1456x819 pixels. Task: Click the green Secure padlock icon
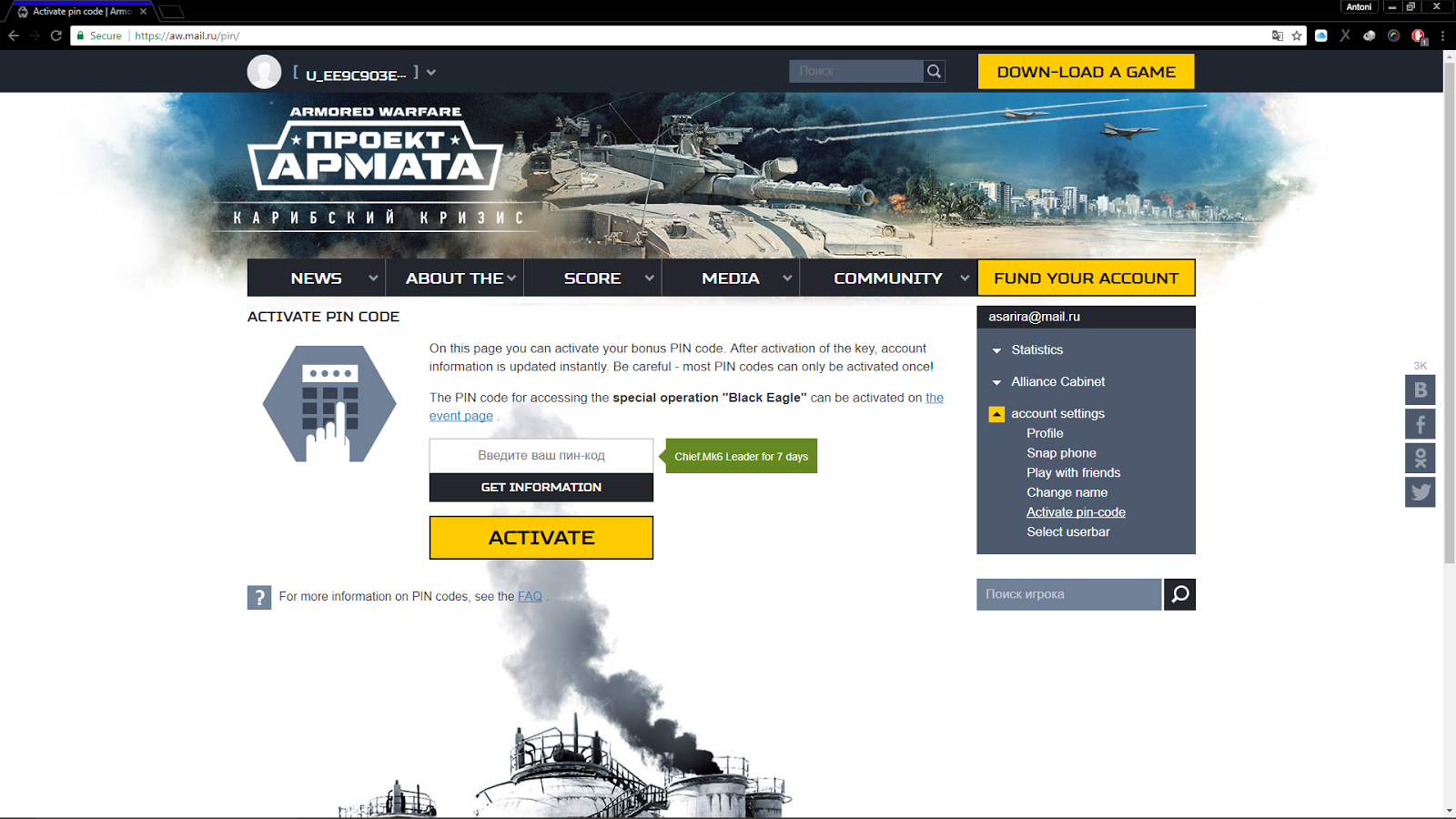(81, 35)
